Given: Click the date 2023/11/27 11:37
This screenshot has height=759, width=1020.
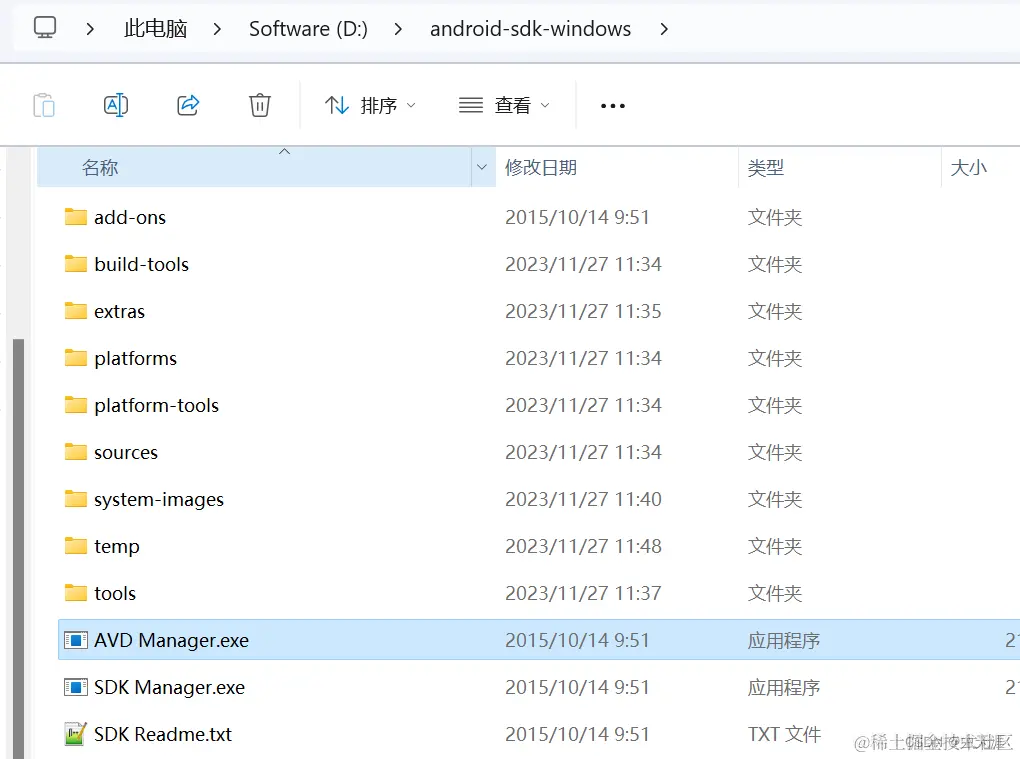Looking at the screenshot, I should point(583,593).
